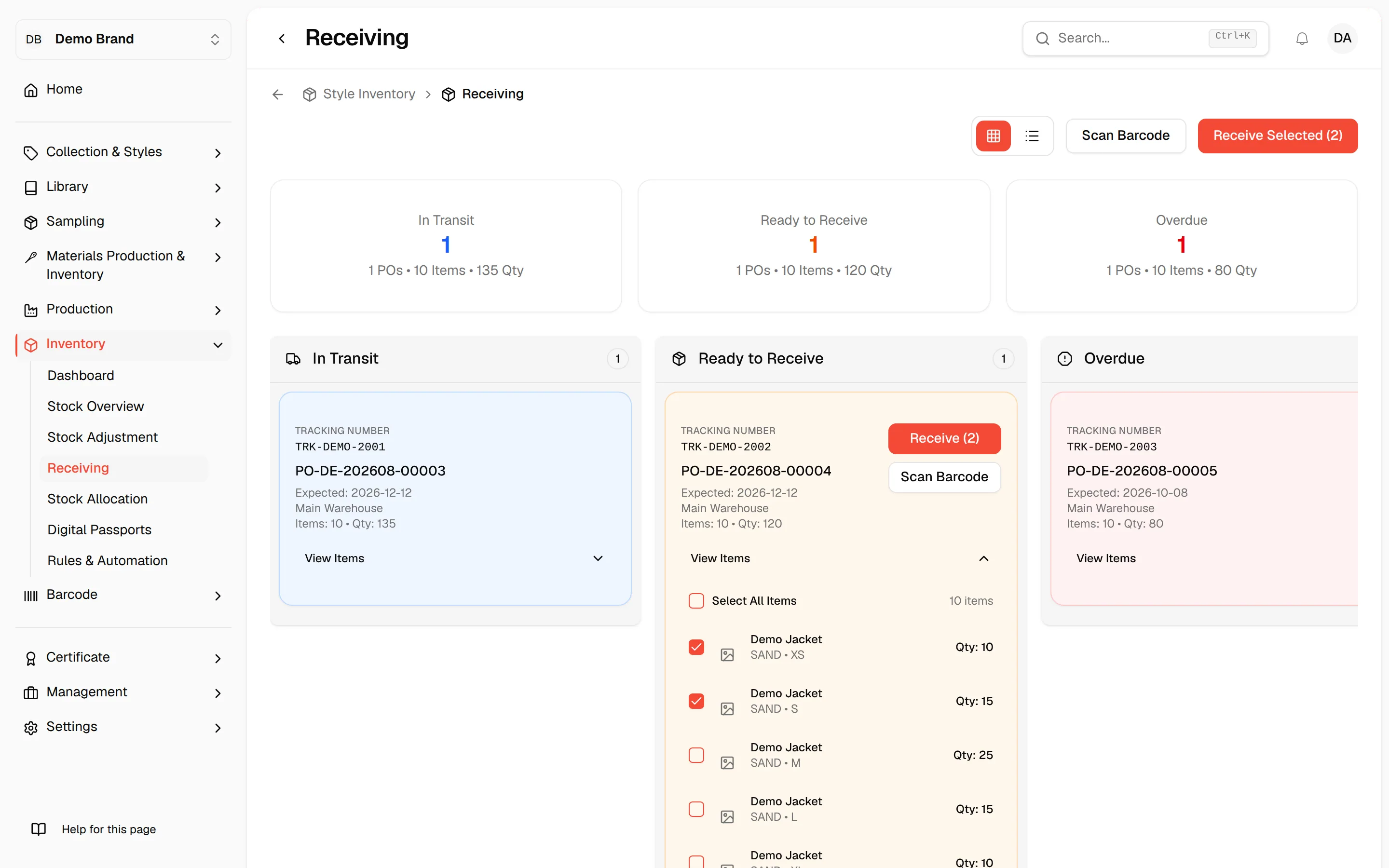The height and width of the screenshot is (868, 1389).
Task: Expand Collection & Styles menu
Action: (x=123, y=152)
